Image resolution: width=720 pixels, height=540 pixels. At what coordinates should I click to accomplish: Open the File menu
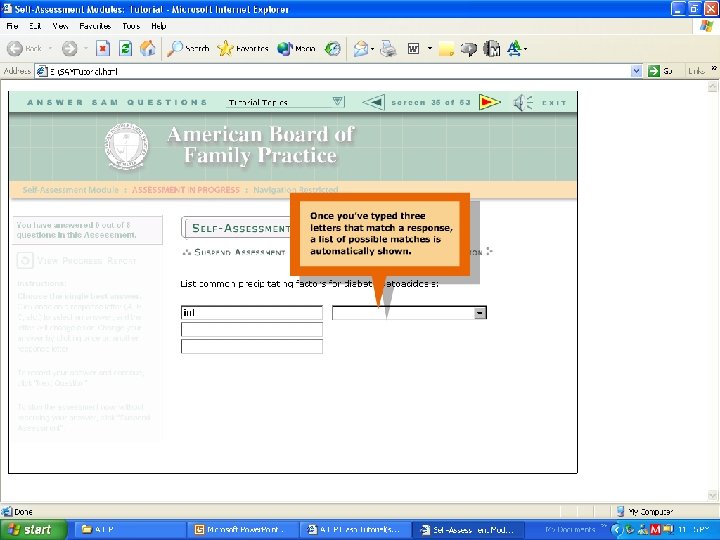click(12, 26)
